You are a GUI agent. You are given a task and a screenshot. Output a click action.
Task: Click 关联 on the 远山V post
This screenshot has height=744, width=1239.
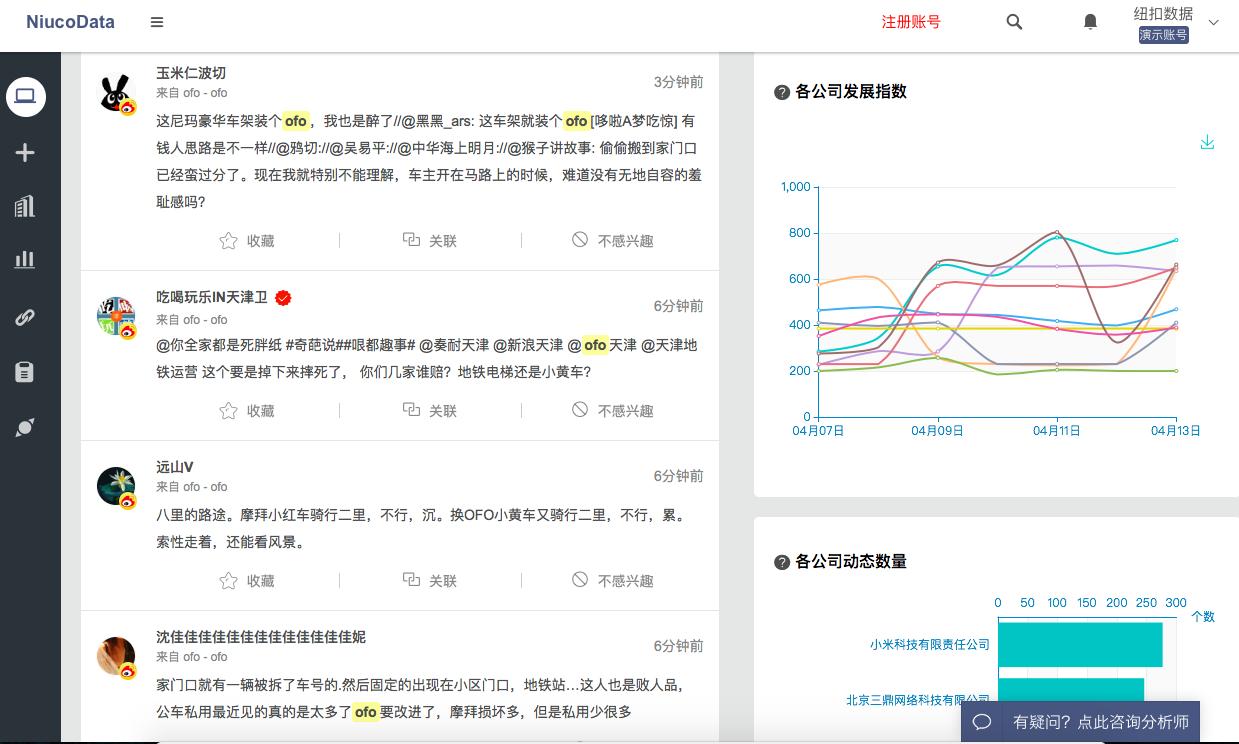click(x=430, y=581)
